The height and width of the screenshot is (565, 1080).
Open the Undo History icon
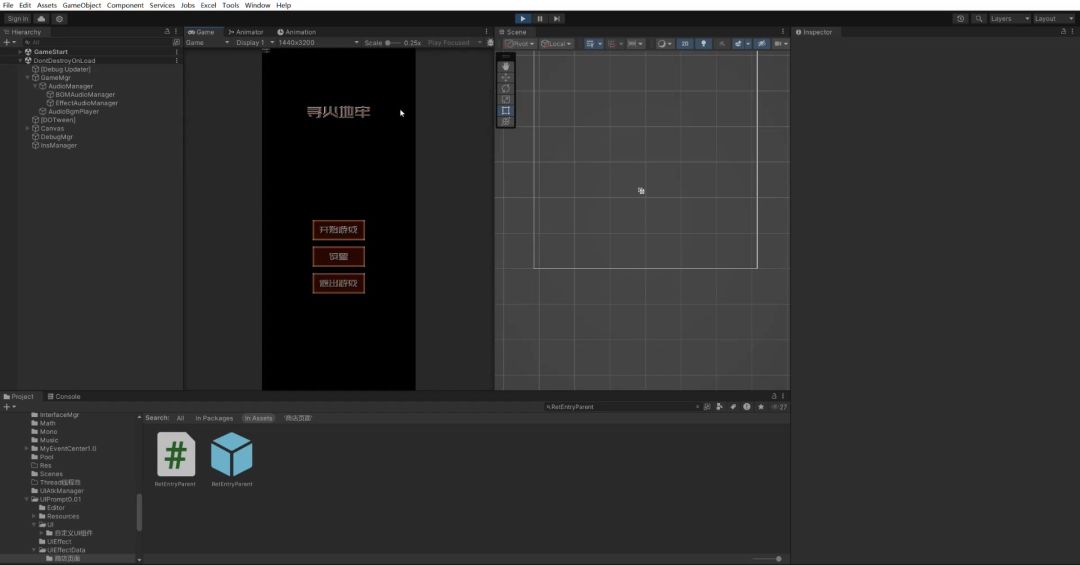tap(961, 18)
